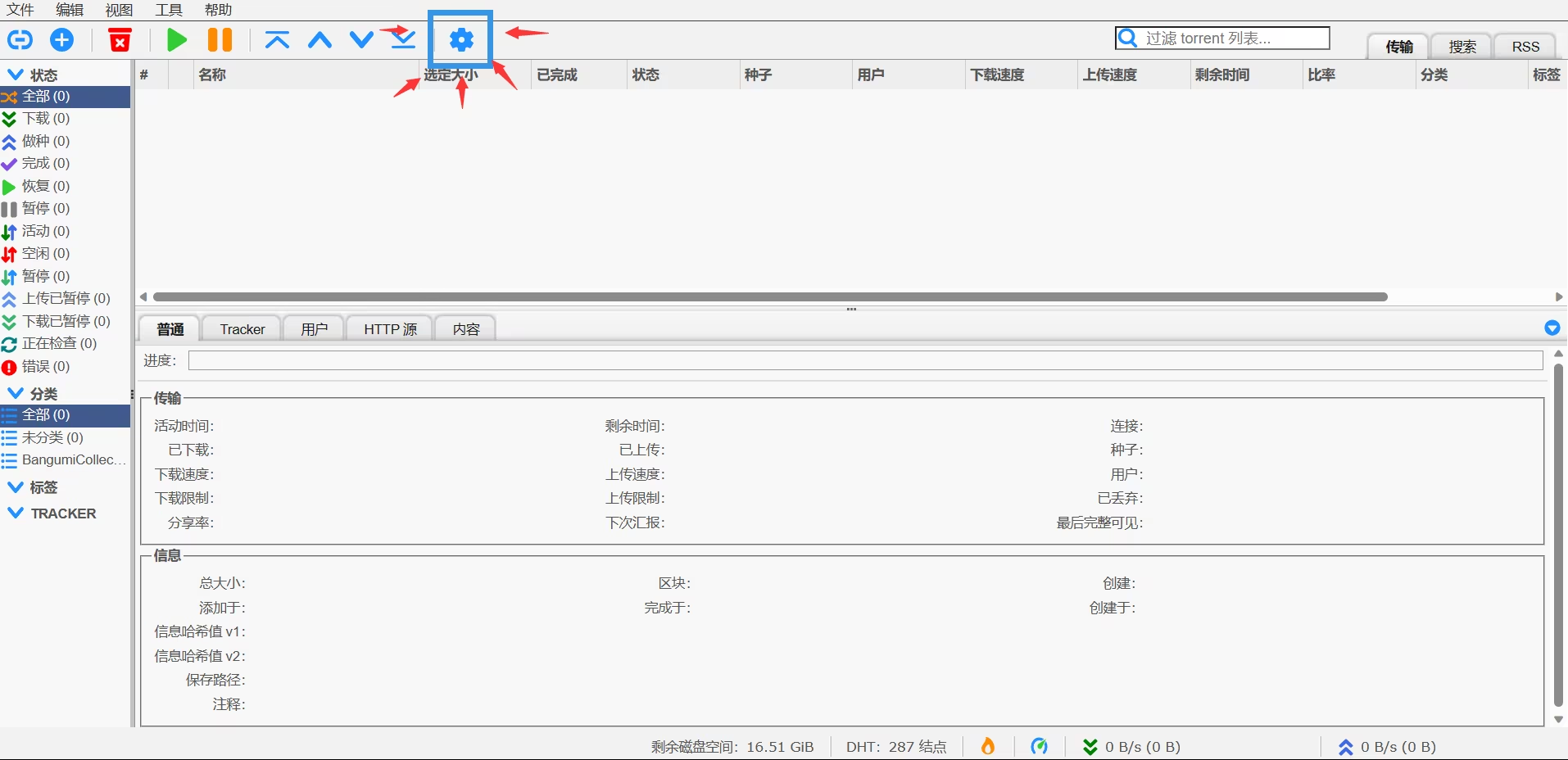Select the 正在检查 (0) filter
The image size is (1568, 760).
pos(65,344)
